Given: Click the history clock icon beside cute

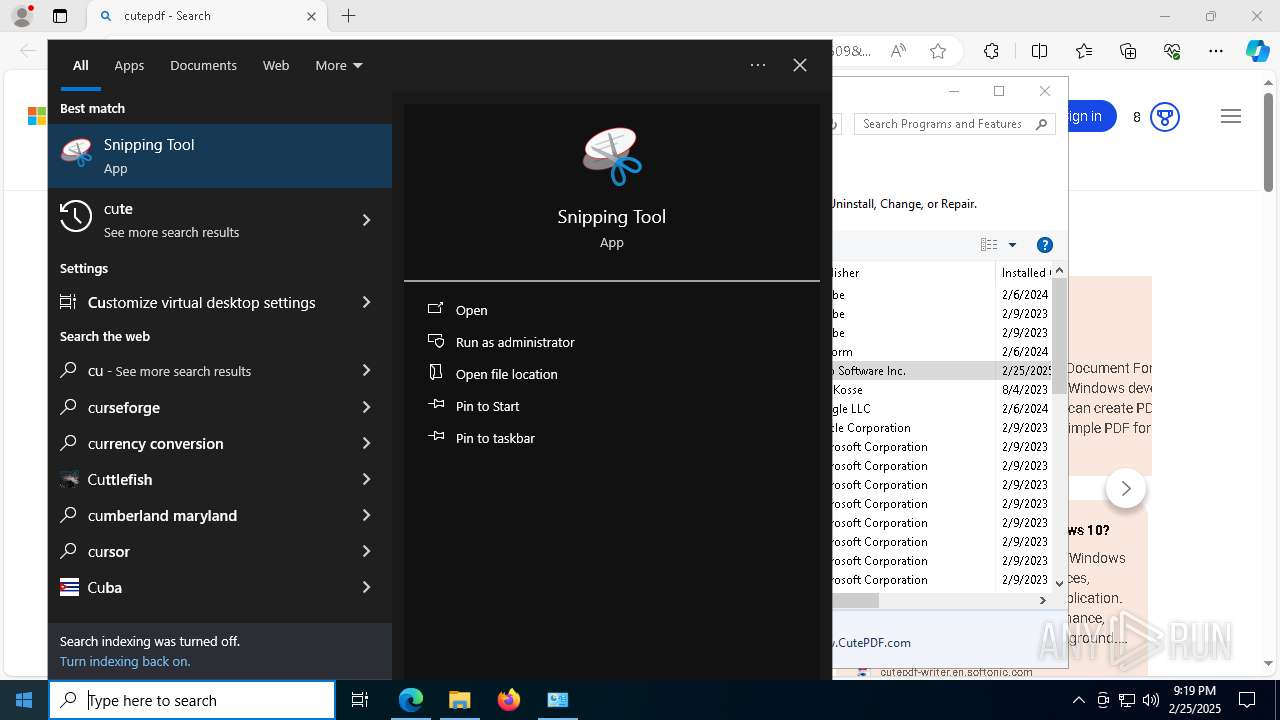Looking at the screenshot, I should [76, 216].
